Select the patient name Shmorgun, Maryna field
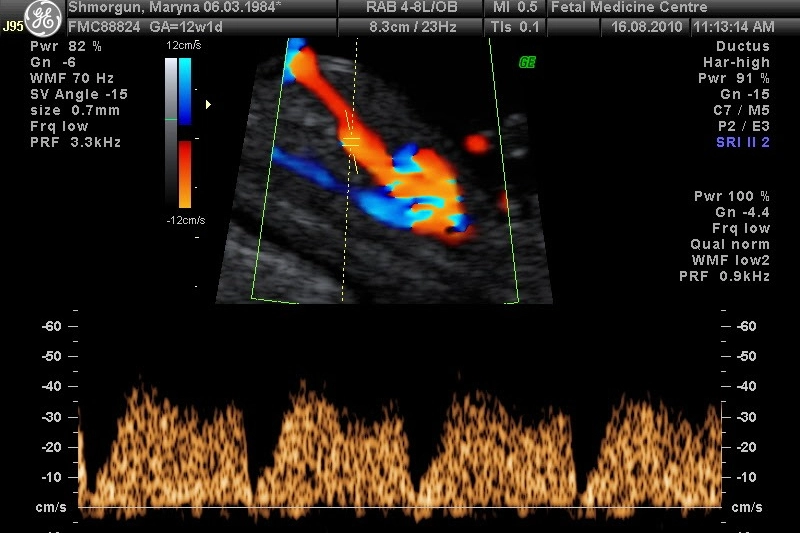The width and height of the screenshot is (800, 533). coord(175,8)
